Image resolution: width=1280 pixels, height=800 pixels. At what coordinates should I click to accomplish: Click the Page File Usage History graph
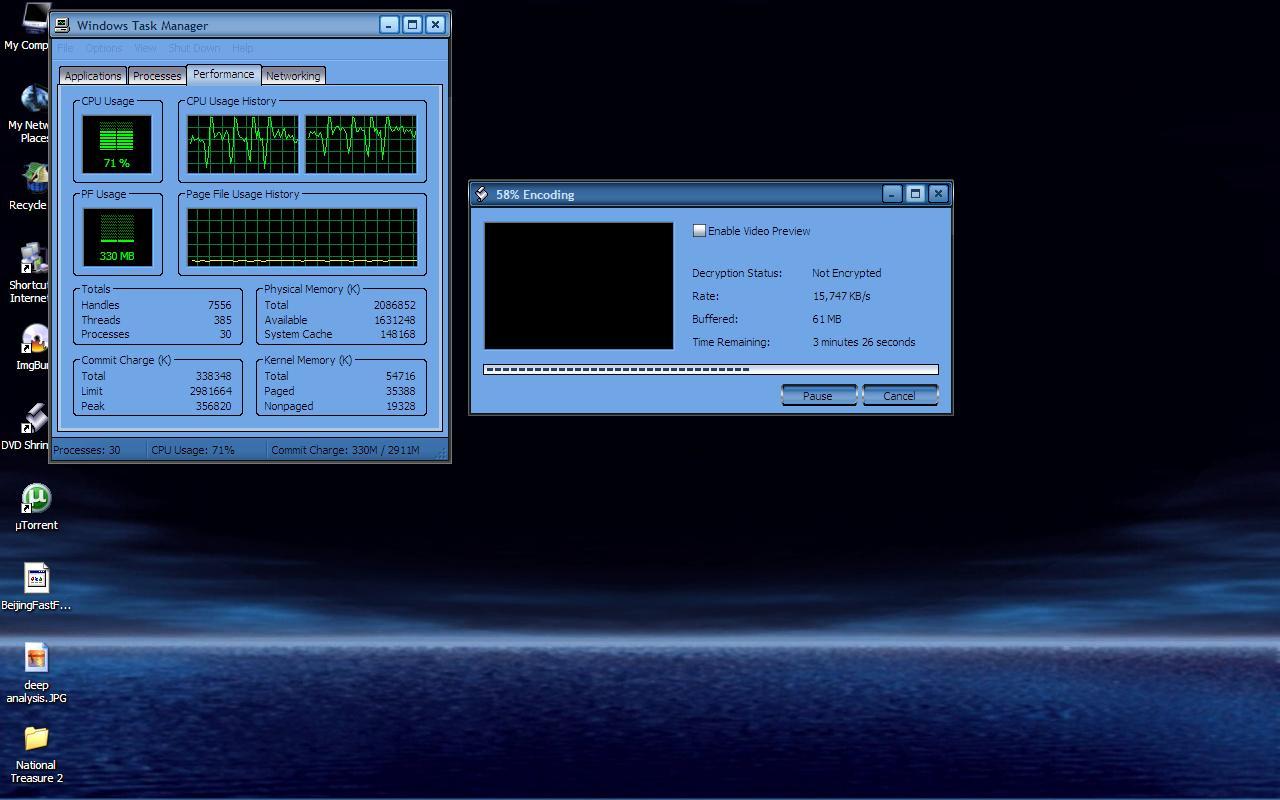click(302, 237)
